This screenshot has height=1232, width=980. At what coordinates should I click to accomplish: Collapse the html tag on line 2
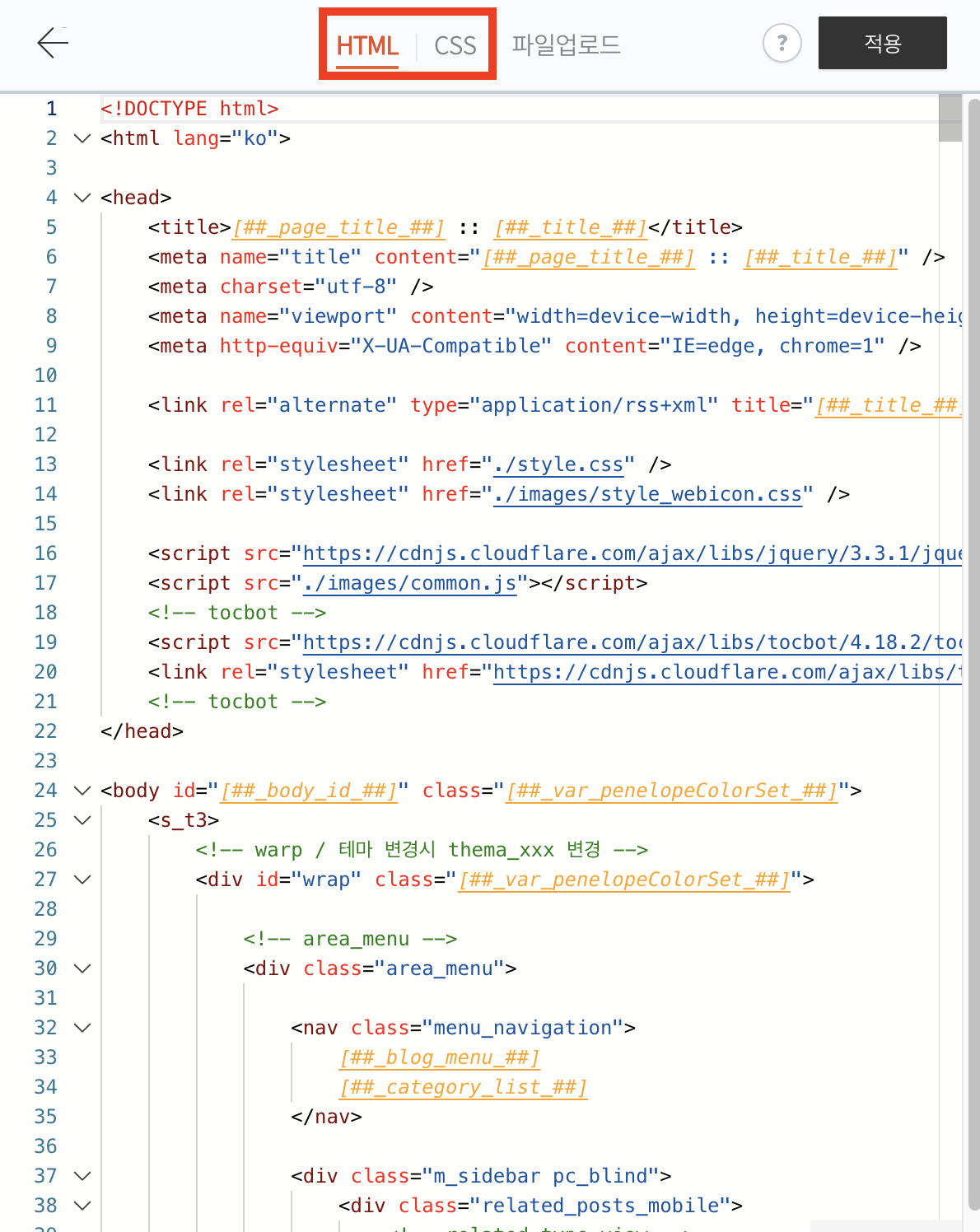pyautogui.click(x=82, y=138)
